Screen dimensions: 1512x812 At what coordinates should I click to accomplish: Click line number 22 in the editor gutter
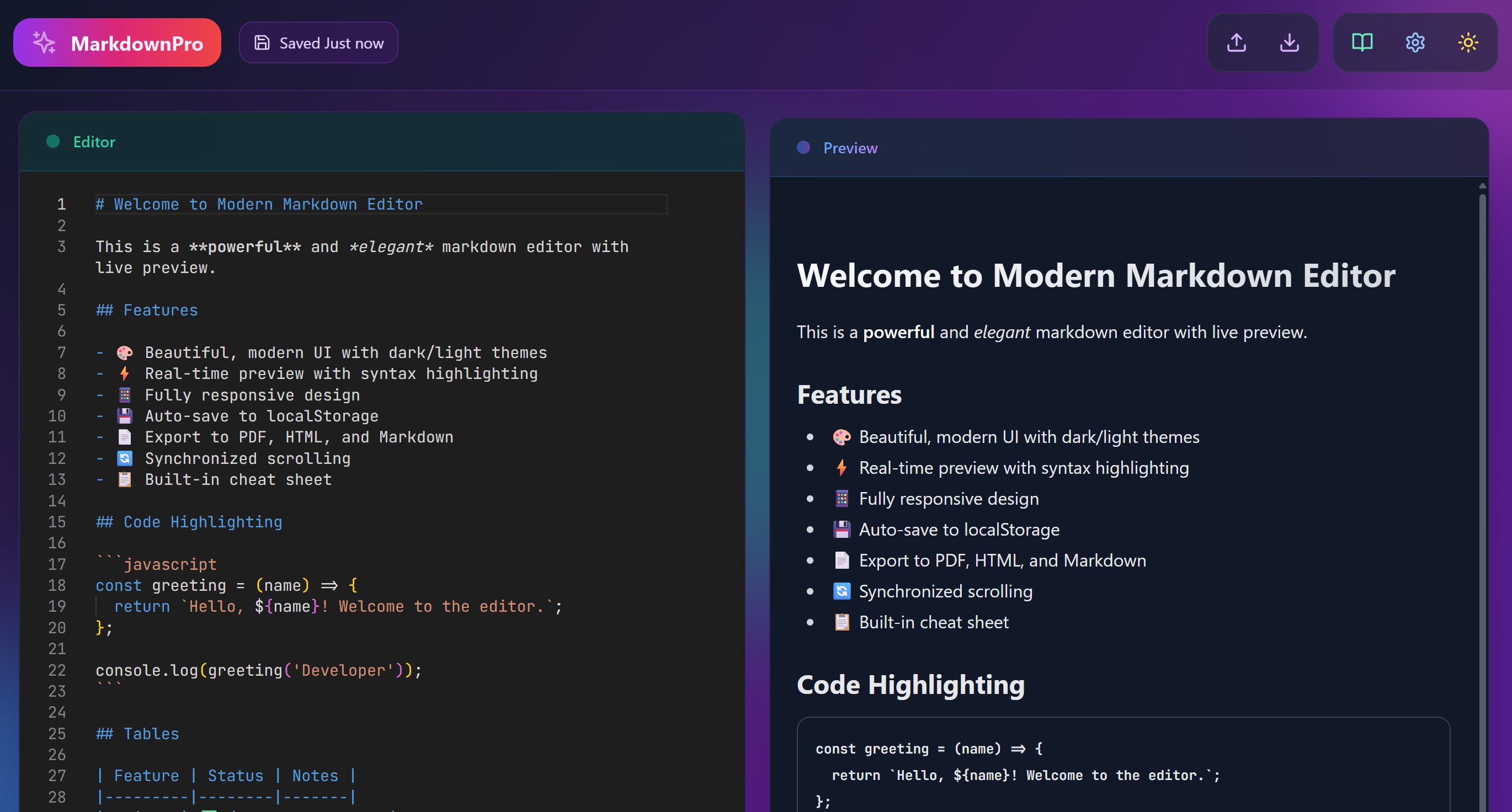(x=57, y=670)
